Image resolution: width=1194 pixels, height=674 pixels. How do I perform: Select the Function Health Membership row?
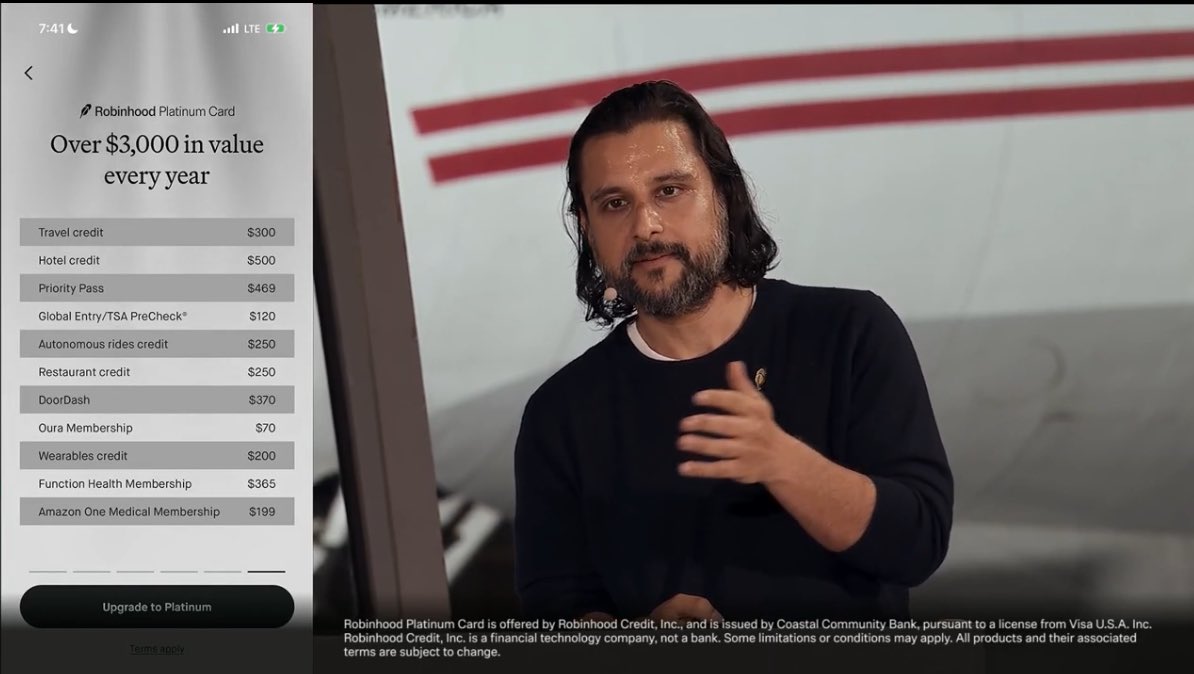click(x=157, y=484)
